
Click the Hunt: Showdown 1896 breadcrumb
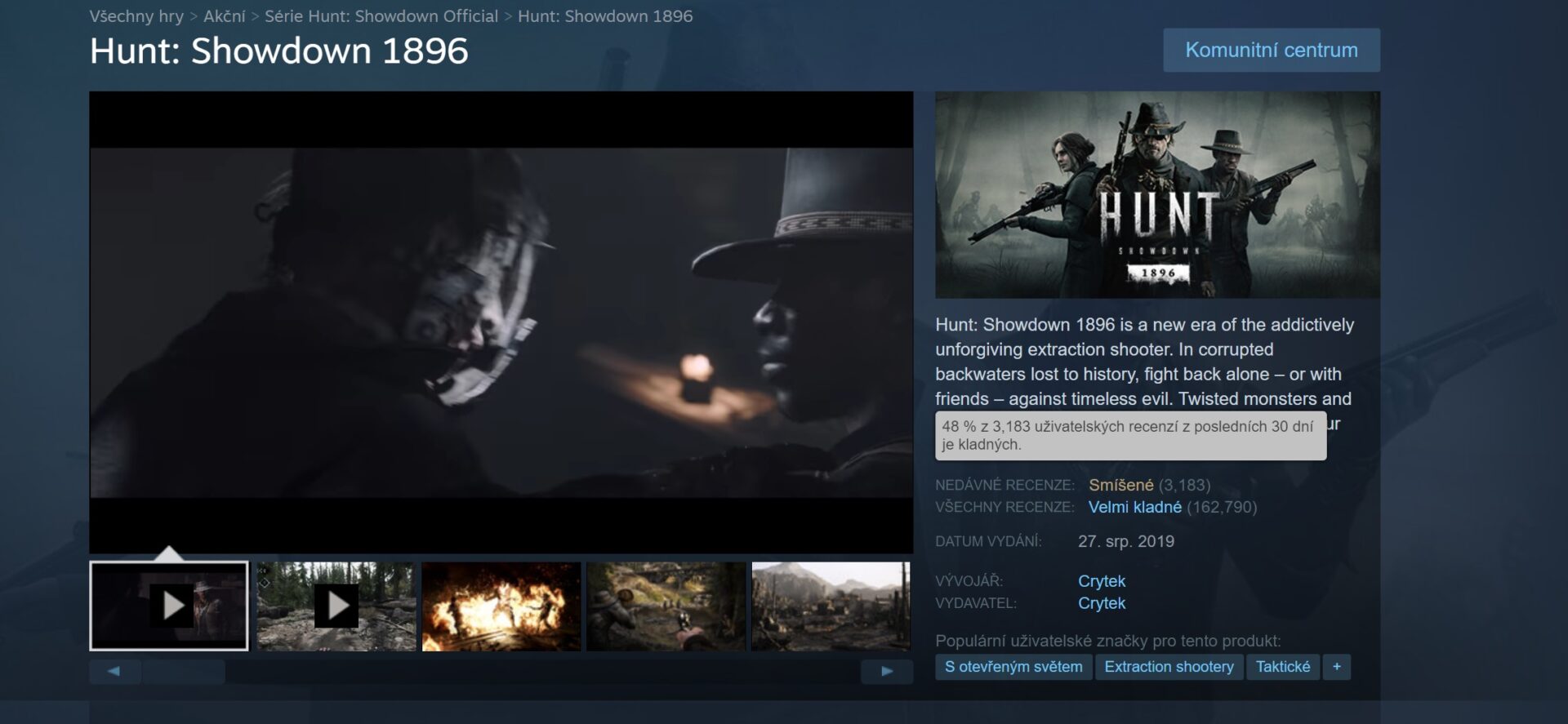[x=605, y=16]
